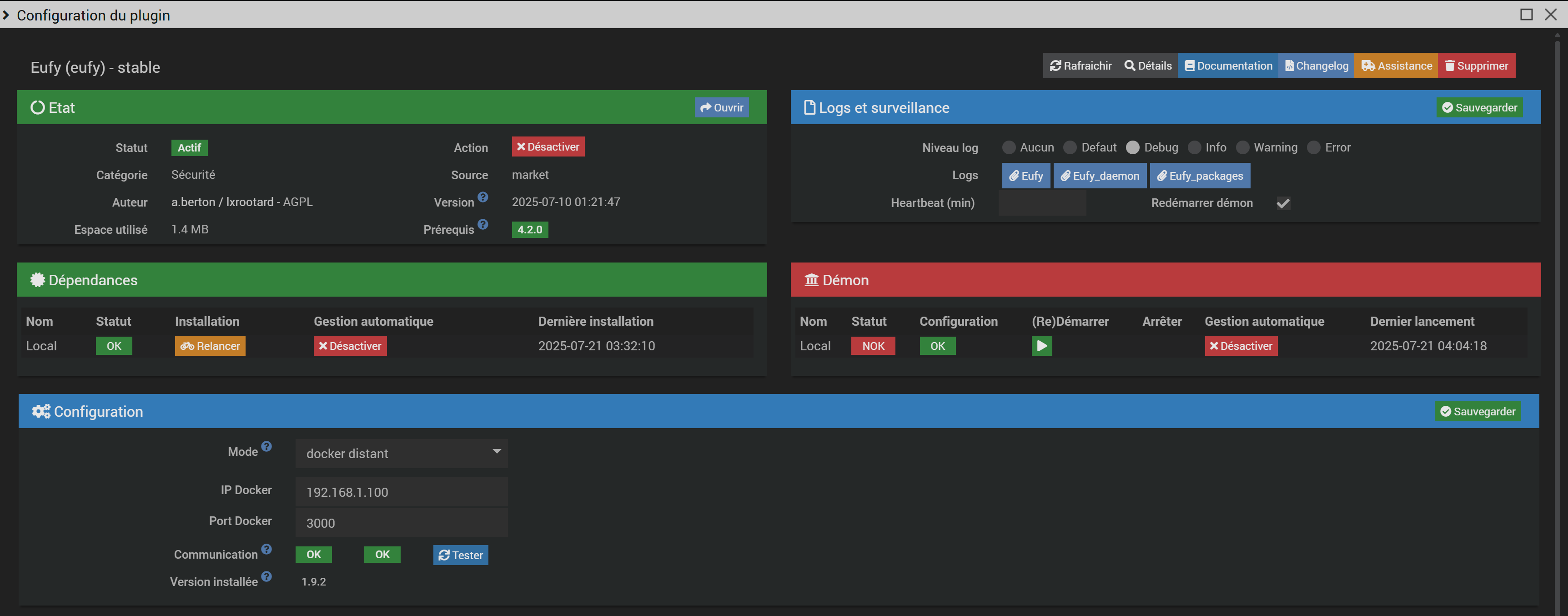Open the Documentation book button

point(1228,66)
